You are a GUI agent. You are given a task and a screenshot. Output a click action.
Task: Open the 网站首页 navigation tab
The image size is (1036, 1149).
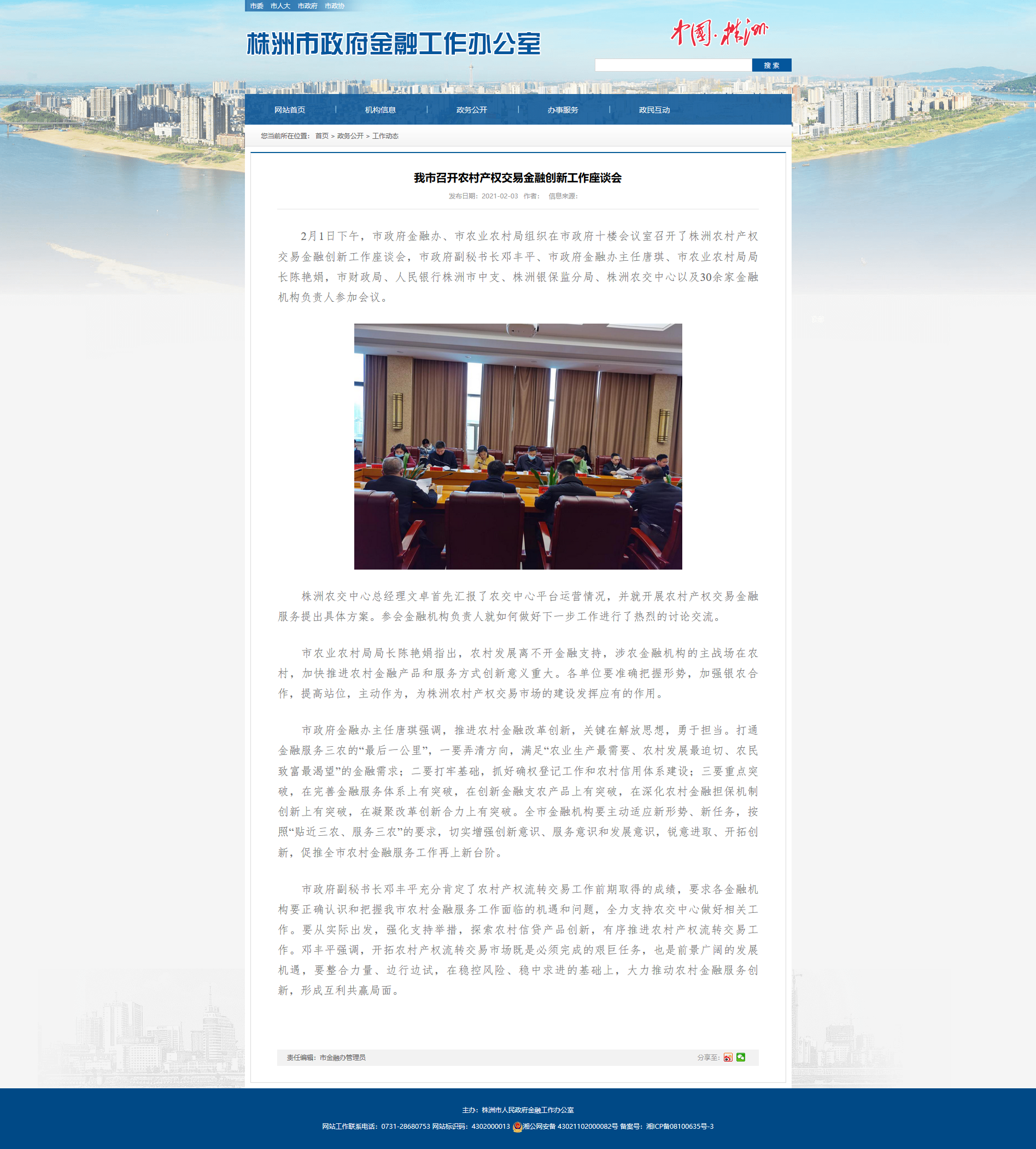pos(290,110)
